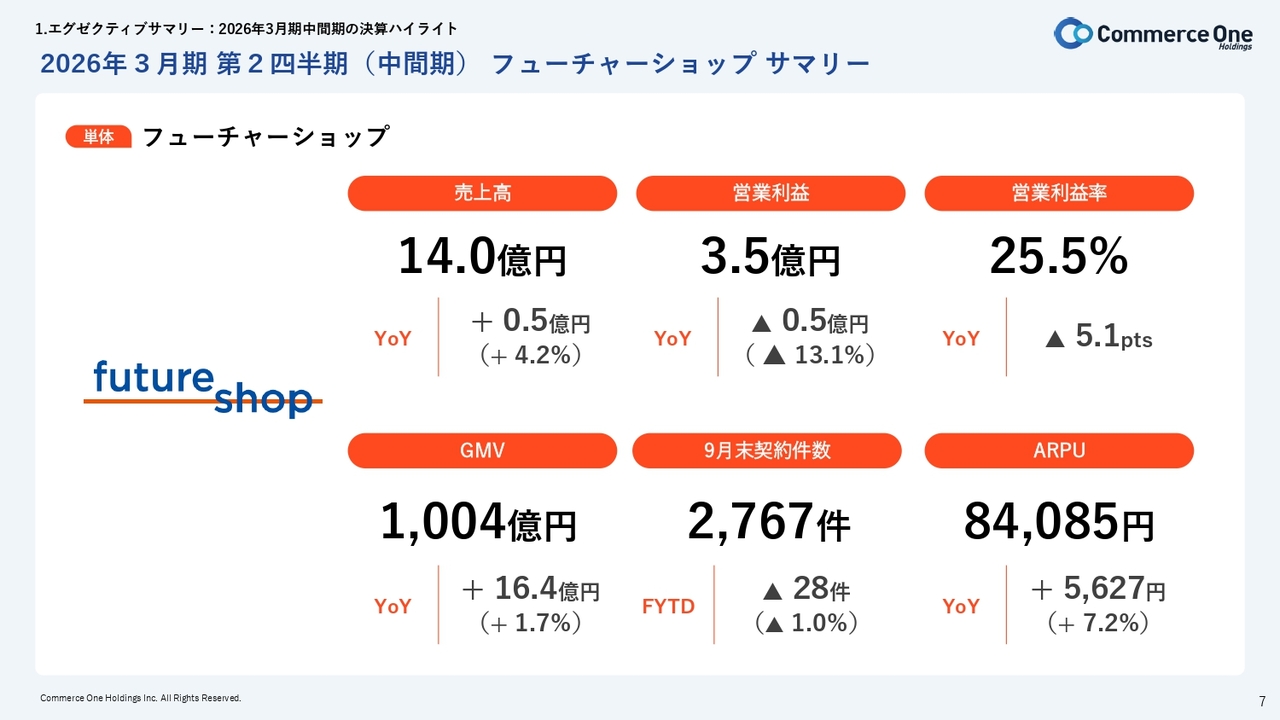Click the 営業利益率 header label

coord(1059,194)
